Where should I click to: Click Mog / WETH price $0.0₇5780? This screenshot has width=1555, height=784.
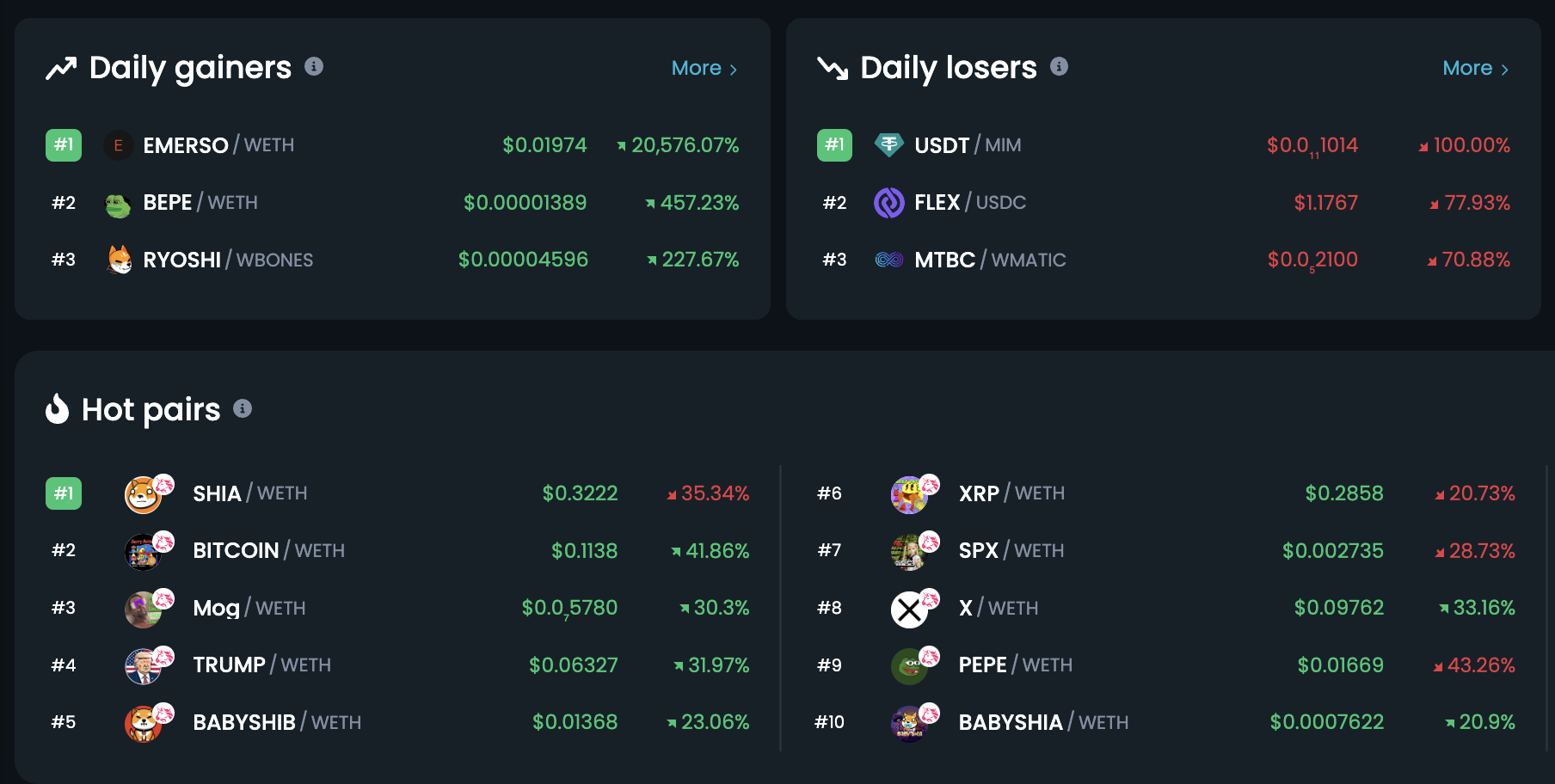tap(569, 609)
